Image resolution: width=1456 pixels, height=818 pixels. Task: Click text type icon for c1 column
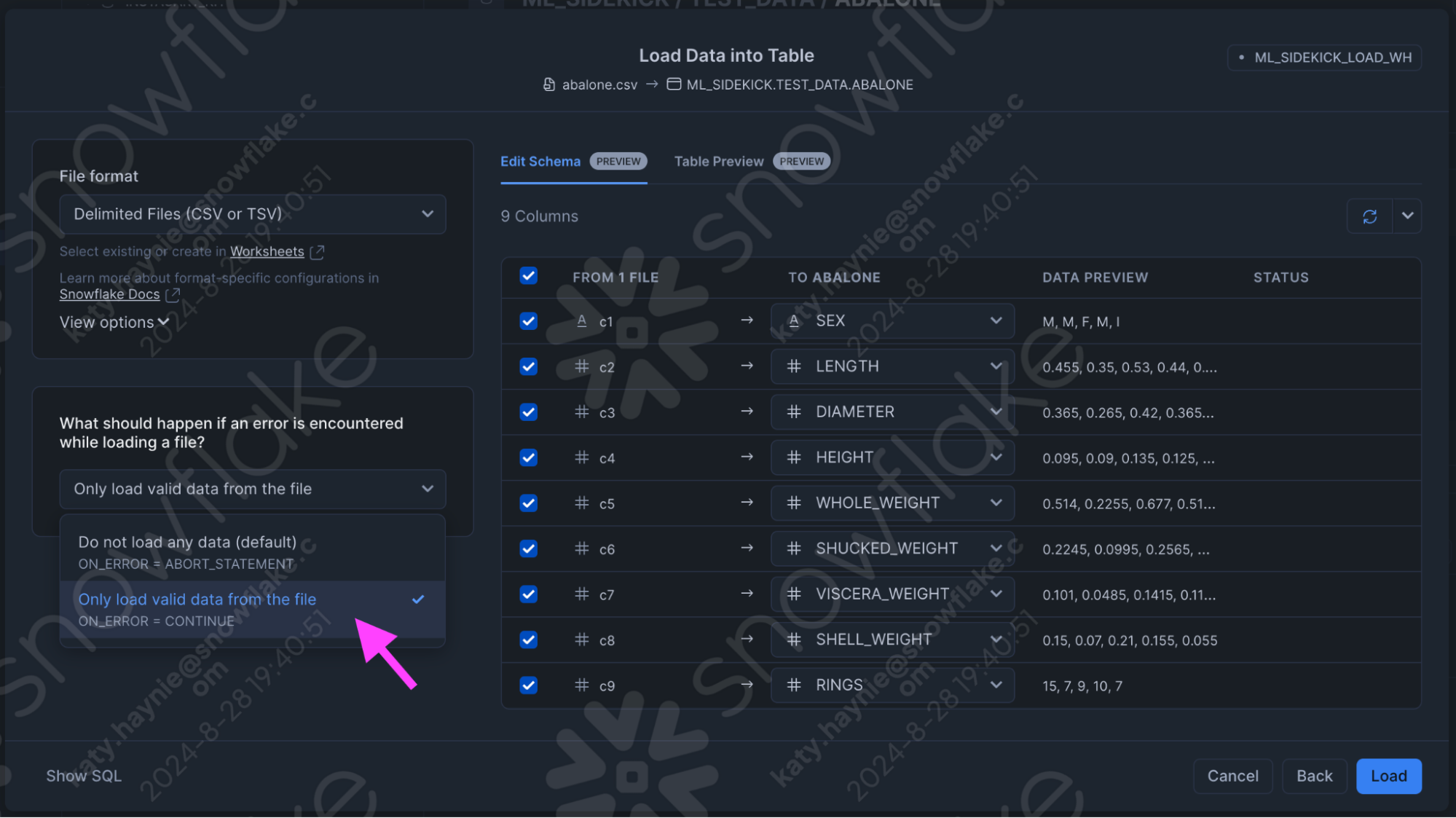581,321
